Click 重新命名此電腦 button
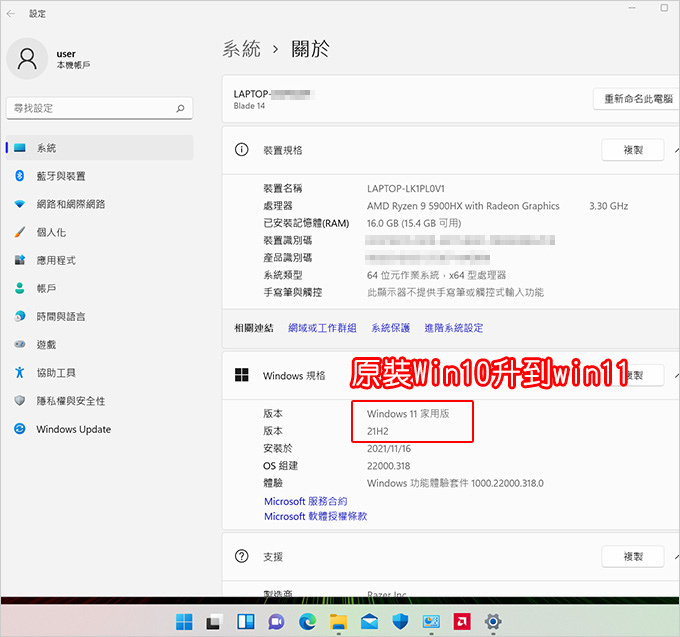Image resolution: width=680 pixels, height=637 pixels. [x=637, y=99]
